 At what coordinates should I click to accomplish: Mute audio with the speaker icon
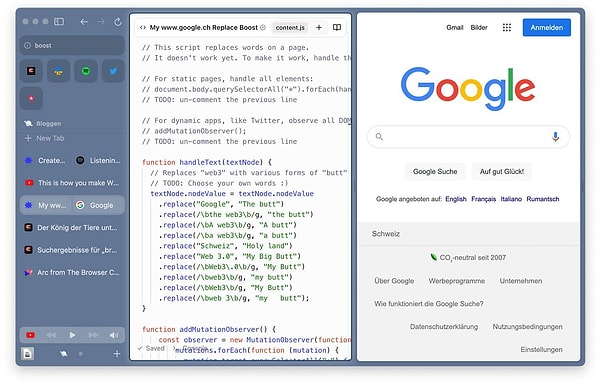click(114, 335)
